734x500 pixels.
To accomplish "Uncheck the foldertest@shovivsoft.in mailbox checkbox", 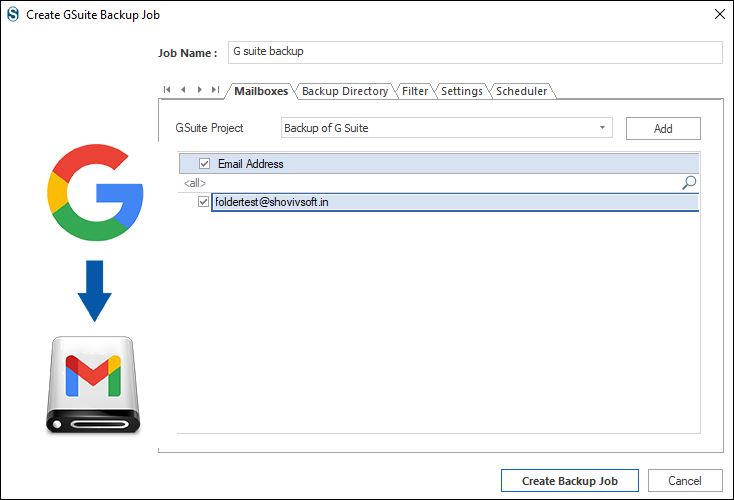I will [203, 202].
